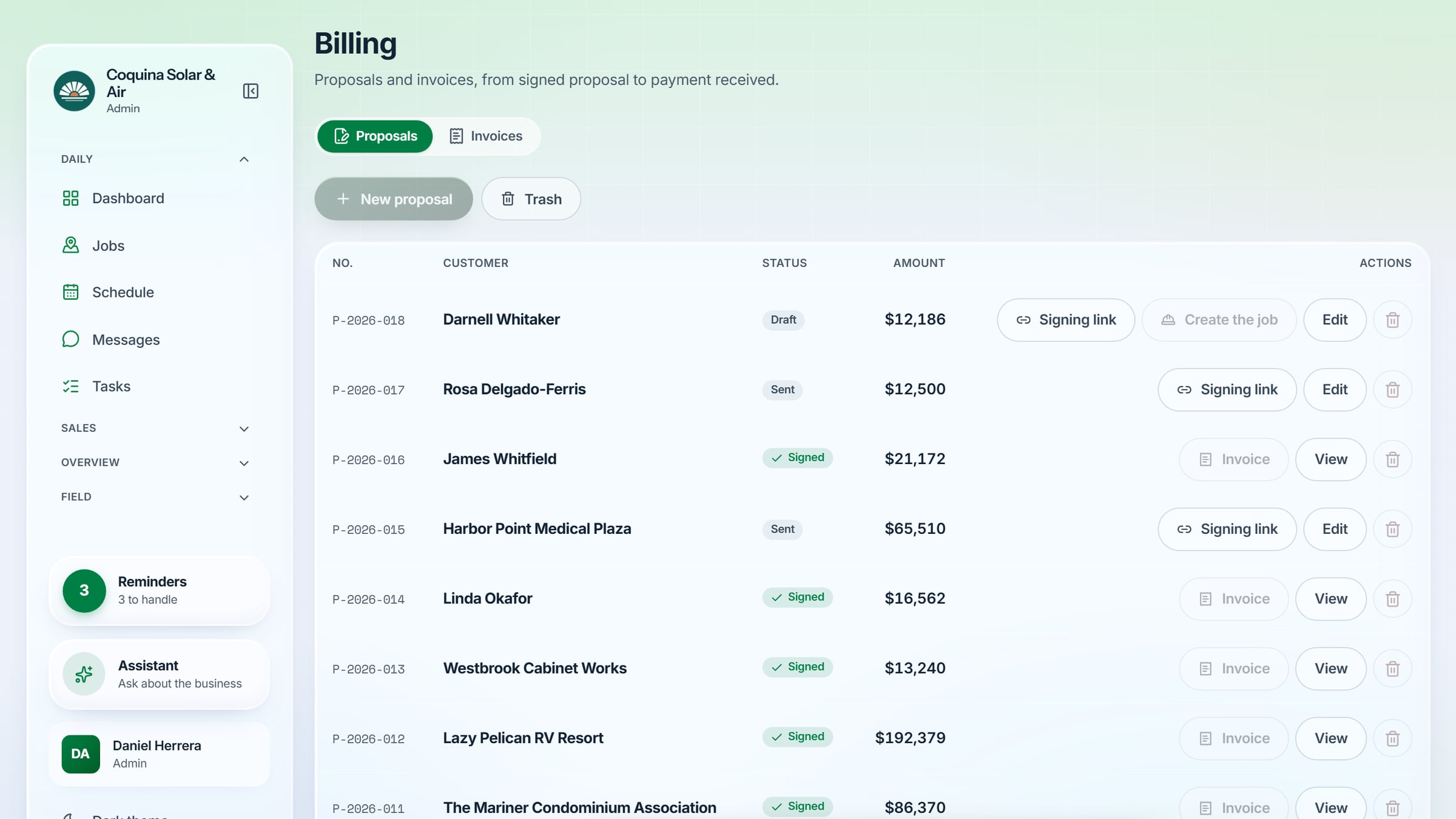Image resolution: width=1456 pixels, height=819 pixels.
Task: Delete Westbrook Cabinet Works proposal
Action: click(1392, 669)
